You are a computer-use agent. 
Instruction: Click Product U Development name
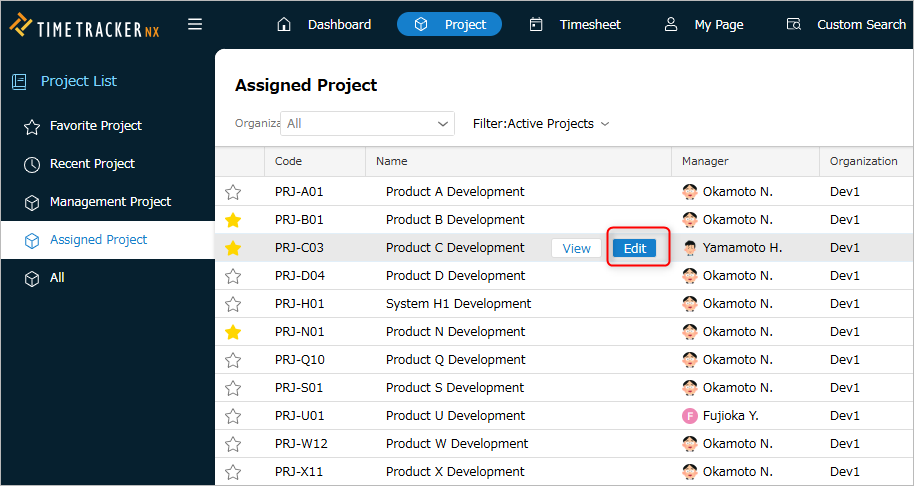point(455,415)
